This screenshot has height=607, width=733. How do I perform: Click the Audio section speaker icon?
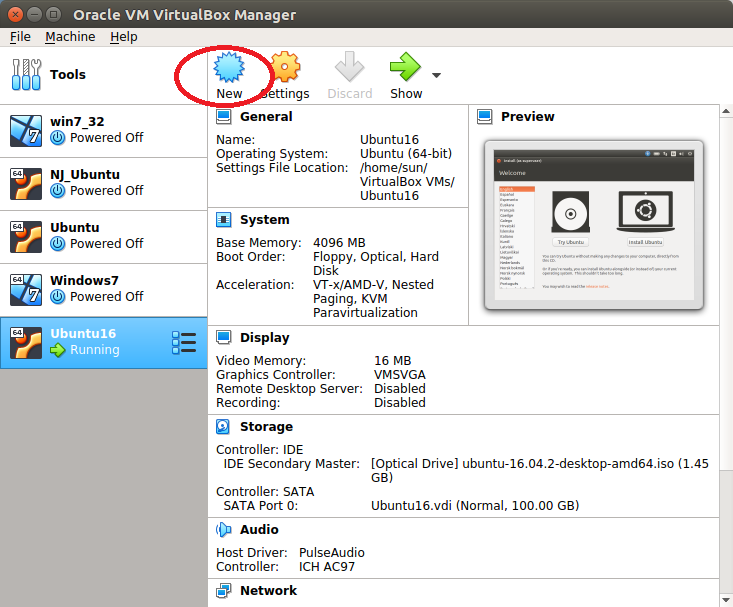[x=223, y=529]
